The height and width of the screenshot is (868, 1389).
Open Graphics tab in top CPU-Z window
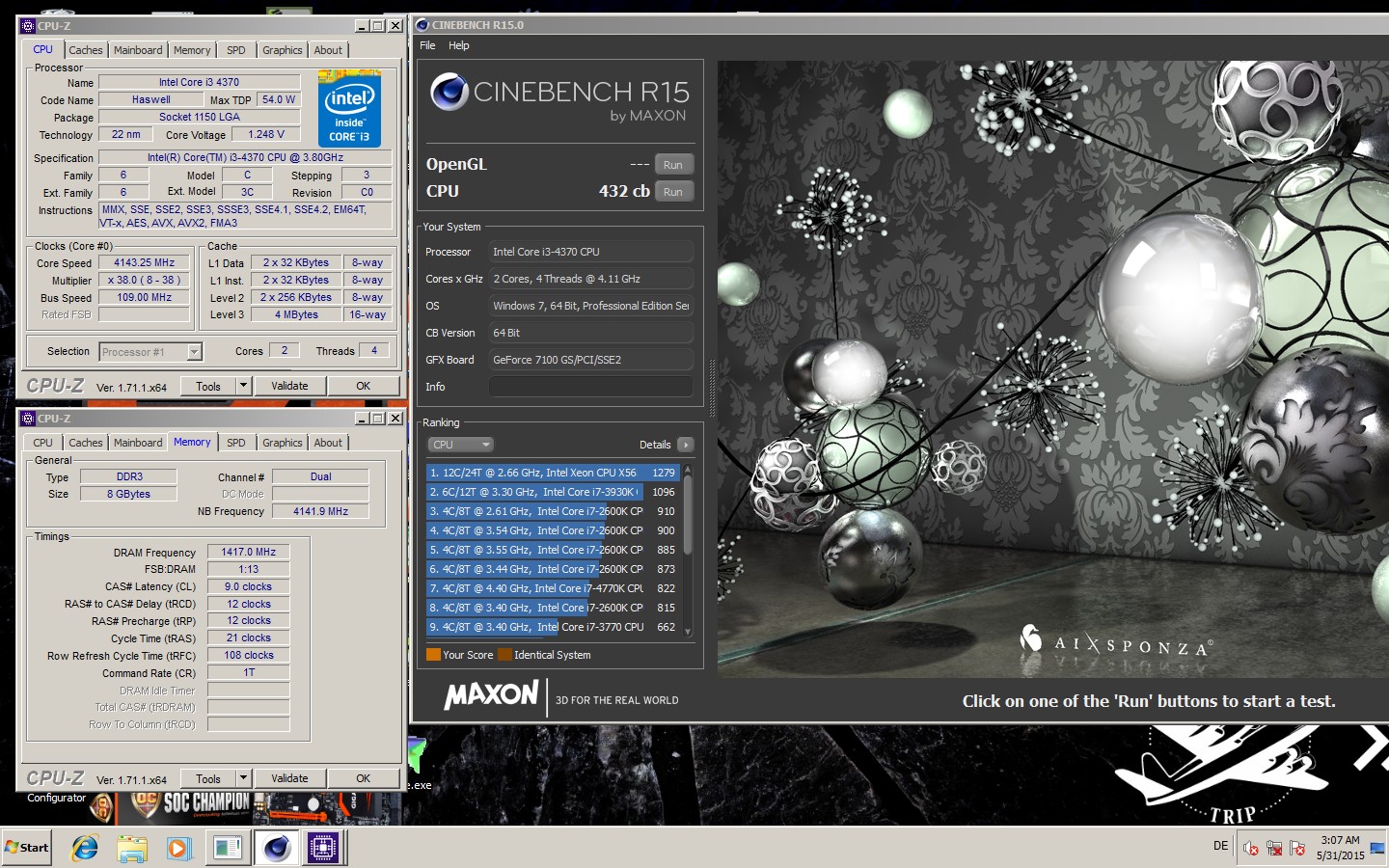(x=283, y=50)
